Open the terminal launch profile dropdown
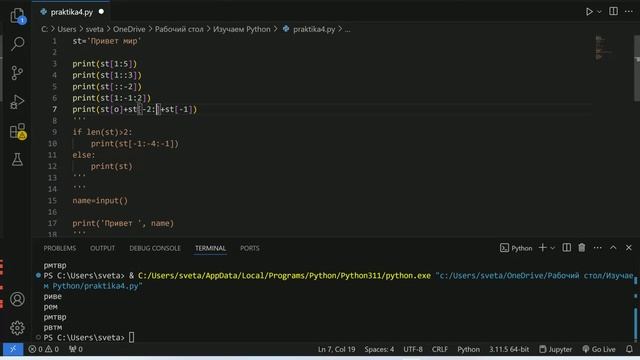 coord(552,248)
